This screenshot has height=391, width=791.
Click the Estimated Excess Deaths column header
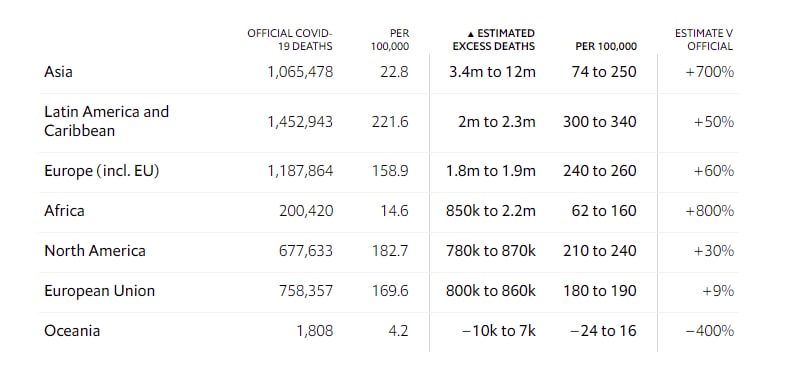493,40
